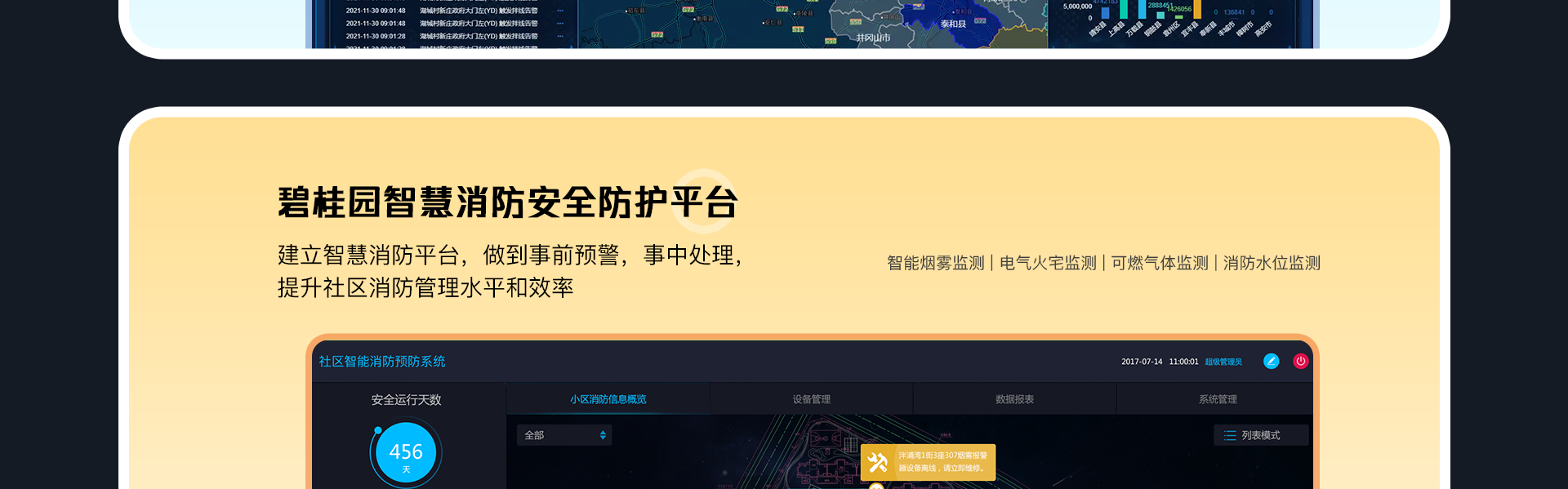This screenshot has width=1568, height=489.
Task: Click the 社区智能消防预防系统 title
Action: click(382, 361)
